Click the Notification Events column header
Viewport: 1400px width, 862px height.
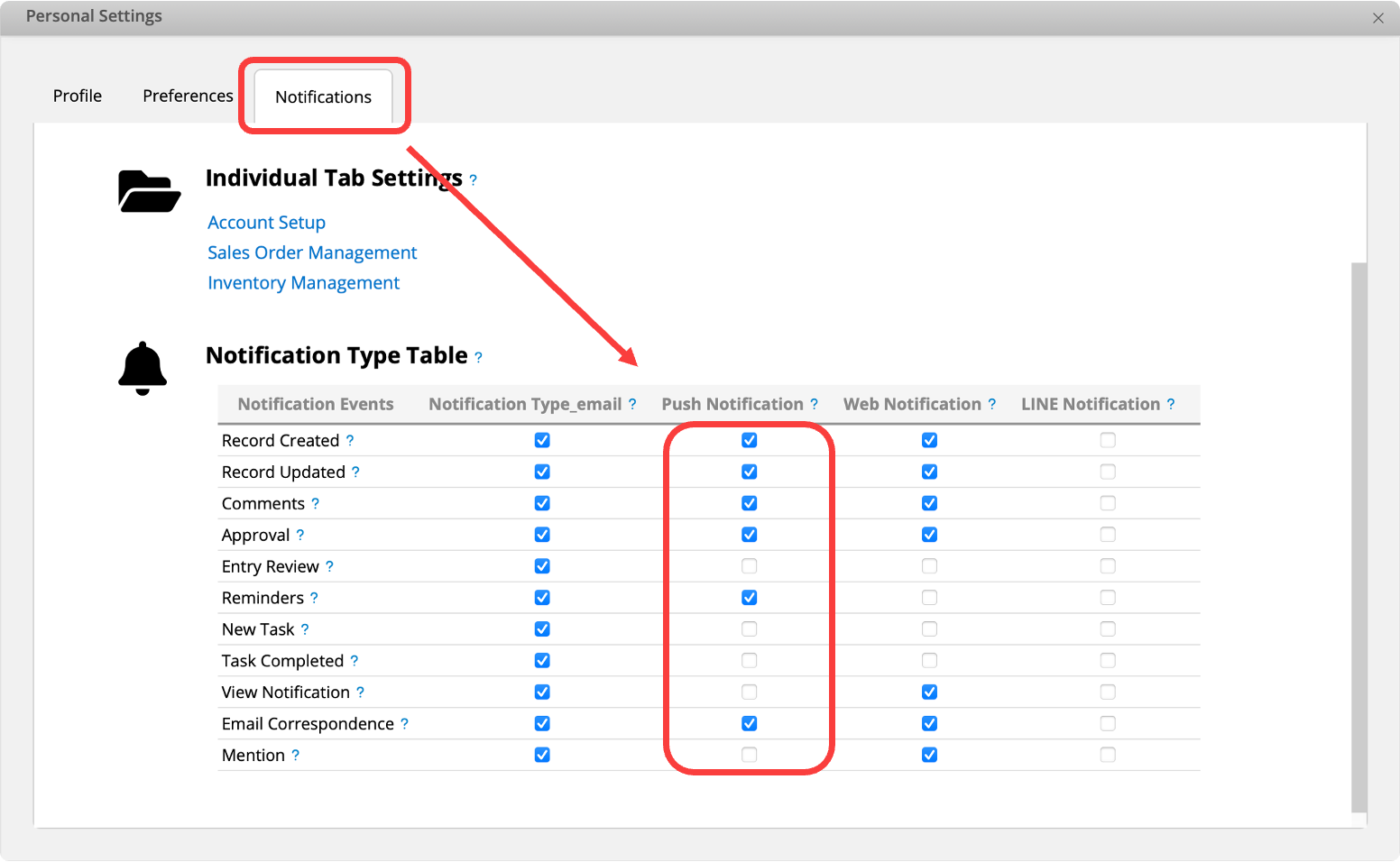316,404
